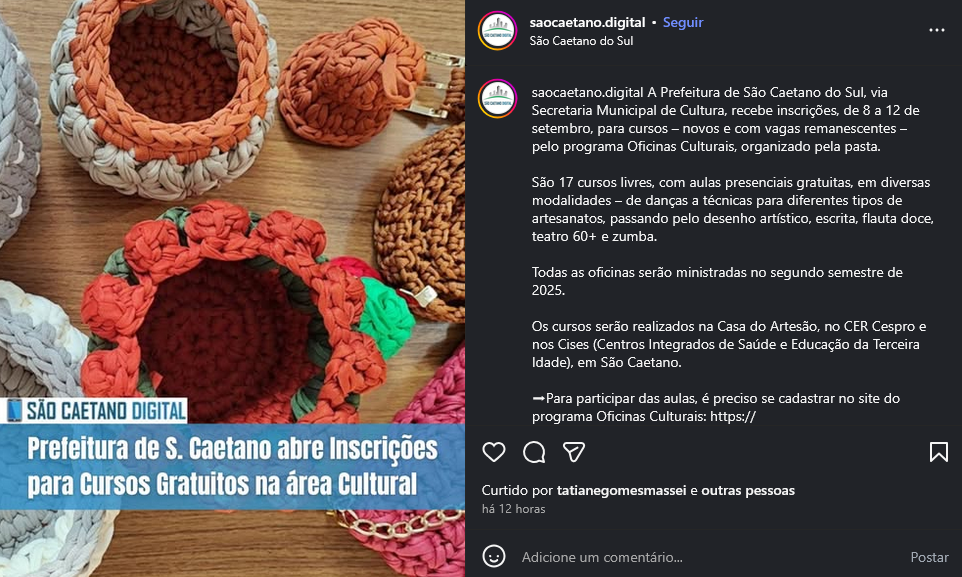Open the three-dot more options menu
This screenshot has height=577, width=962.
tap(937, 30)
